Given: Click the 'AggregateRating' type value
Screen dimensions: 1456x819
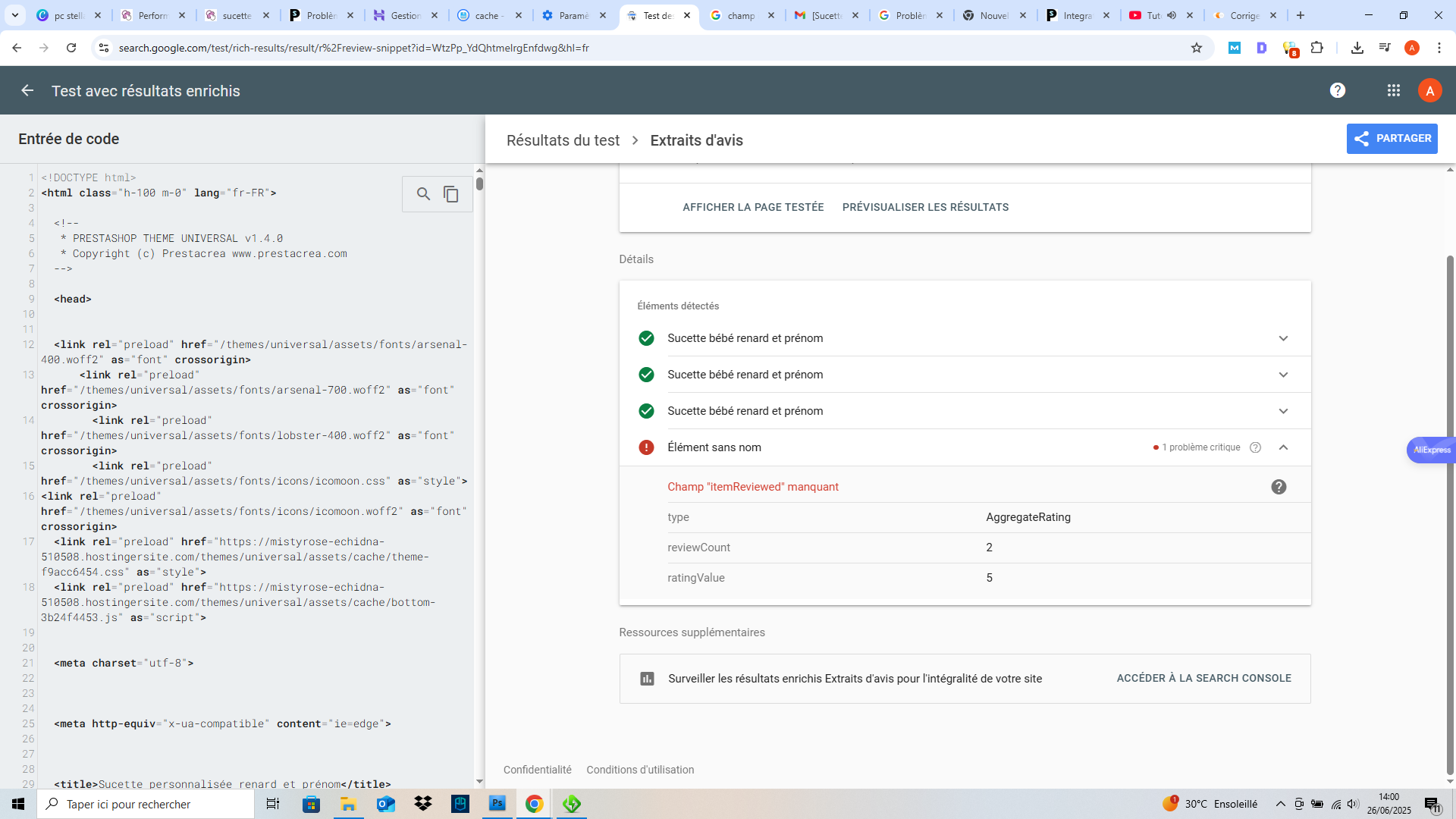Looking at the screenshot, I should 1028,517.
